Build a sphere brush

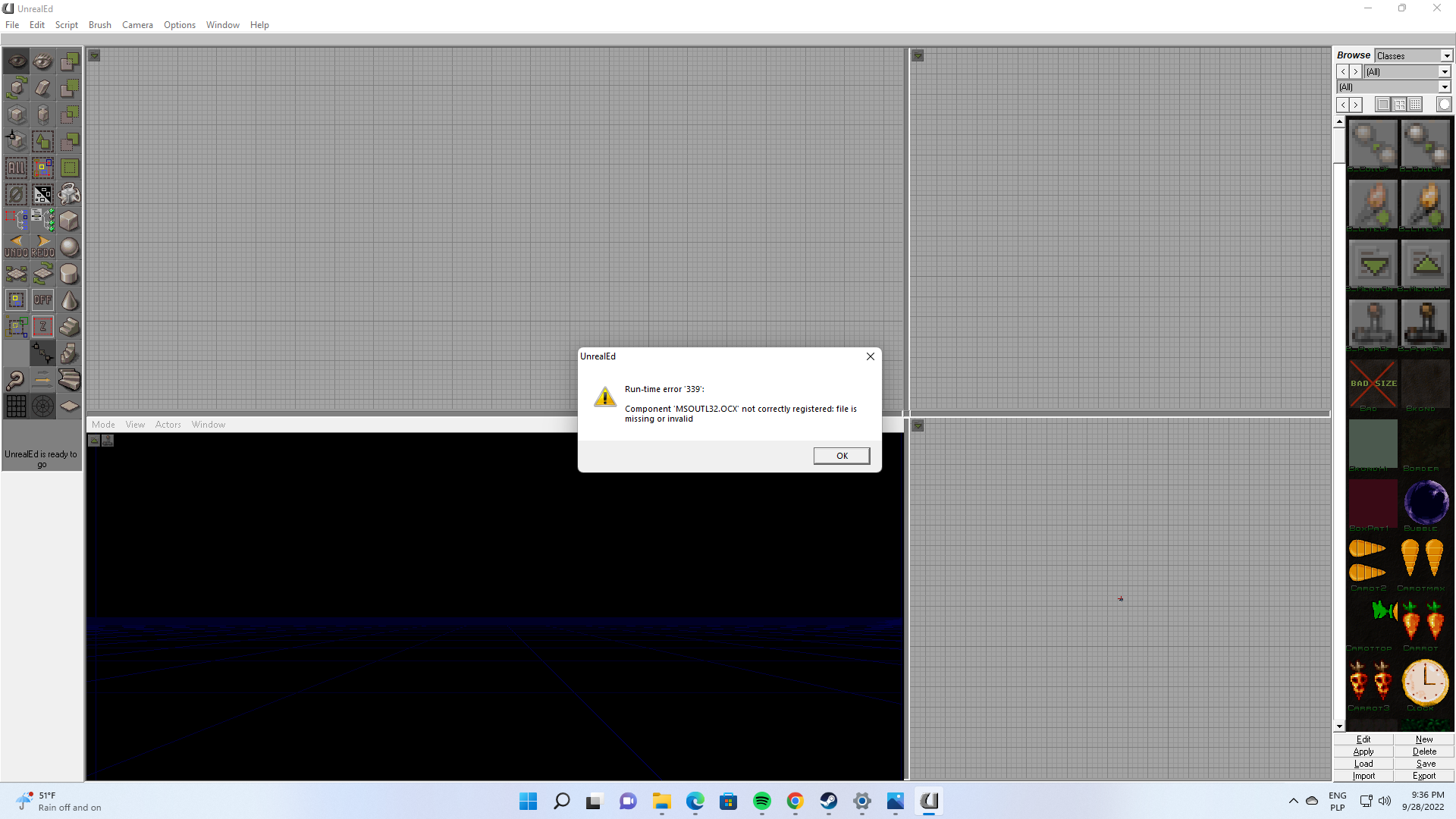tap(70, 247)
